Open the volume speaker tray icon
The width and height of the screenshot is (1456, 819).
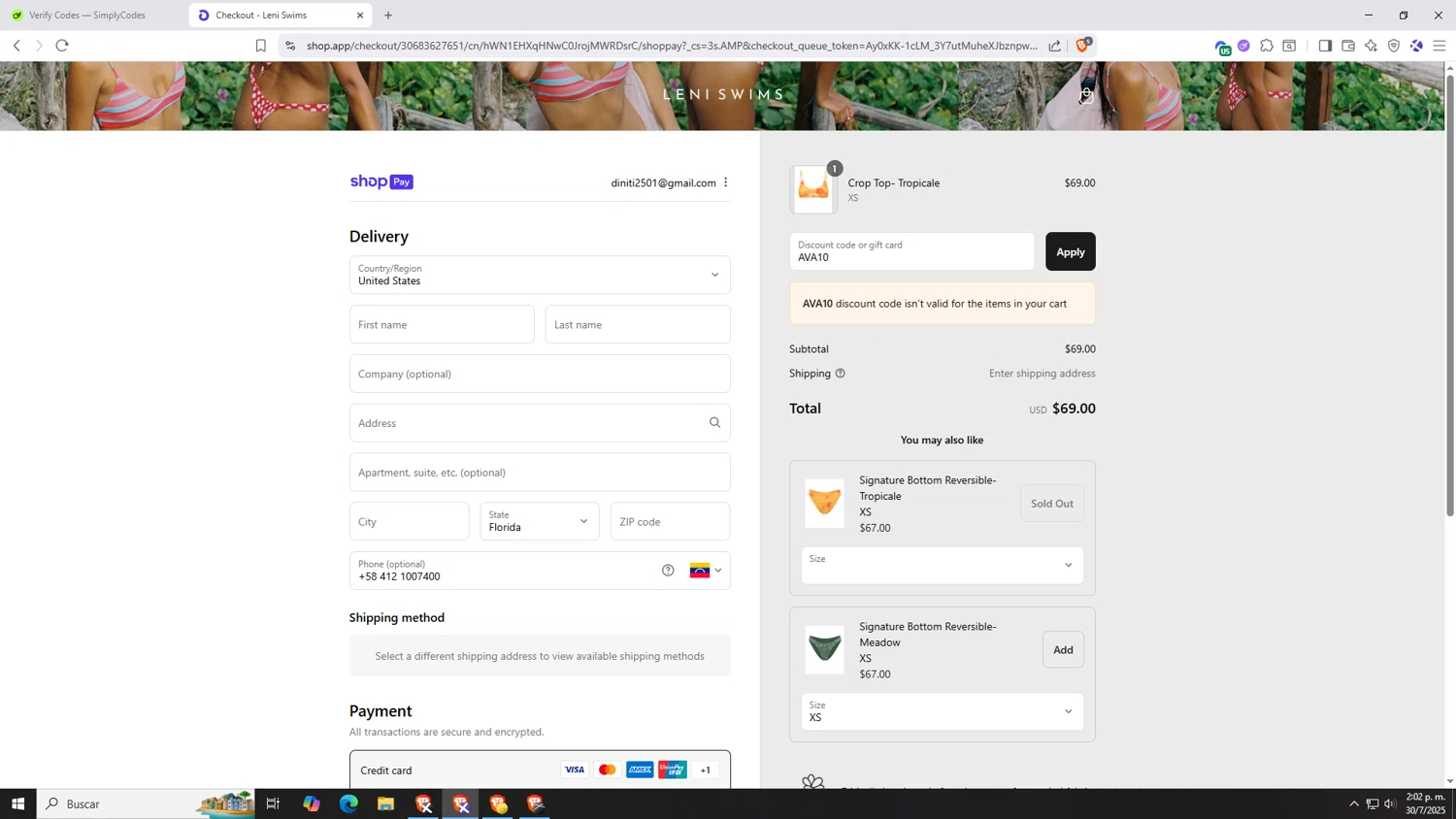[1390, 803]
